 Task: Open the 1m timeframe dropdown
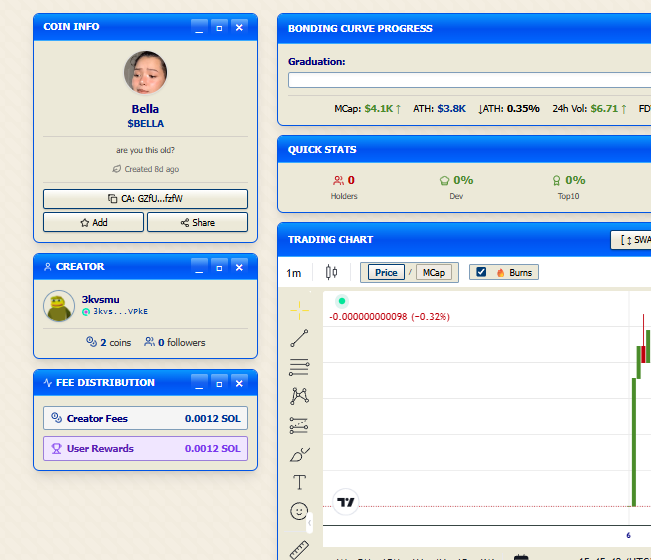pos(294,272)
